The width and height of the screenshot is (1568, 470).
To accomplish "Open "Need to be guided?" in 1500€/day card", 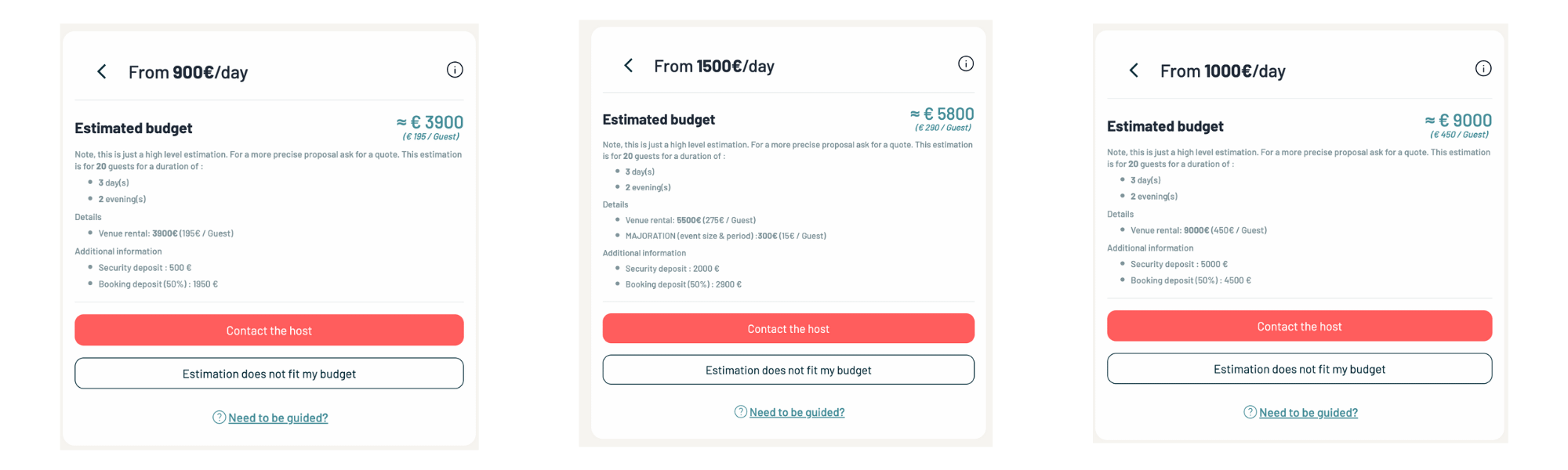I will click(x=797, y=413).
